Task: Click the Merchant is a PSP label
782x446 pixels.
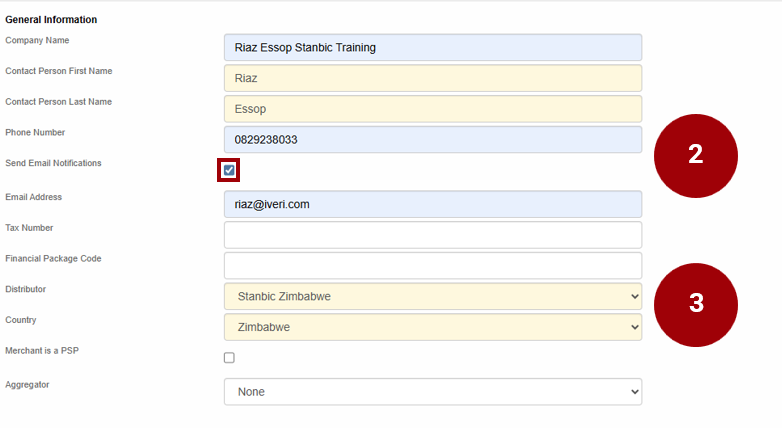Action: [x=42, y=351]
